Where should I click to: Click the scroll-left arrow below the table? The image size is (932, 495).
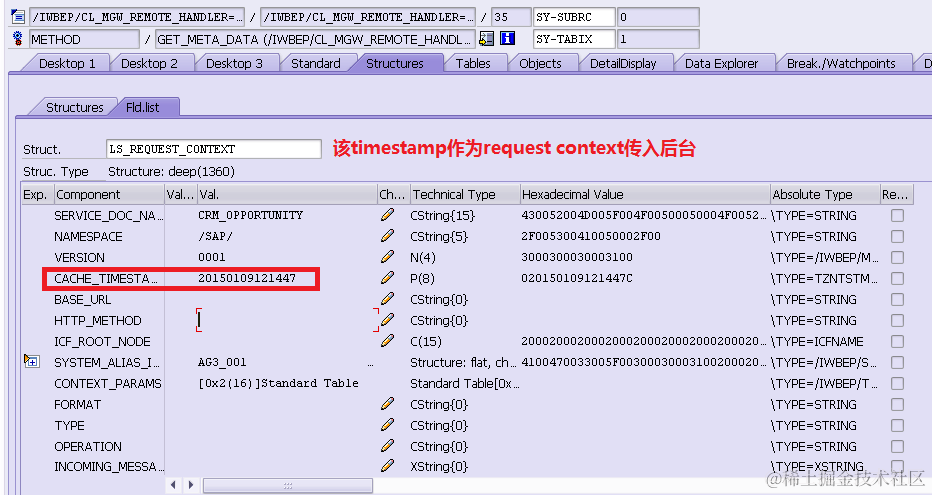pyautogui.click(x=173, y=484)
